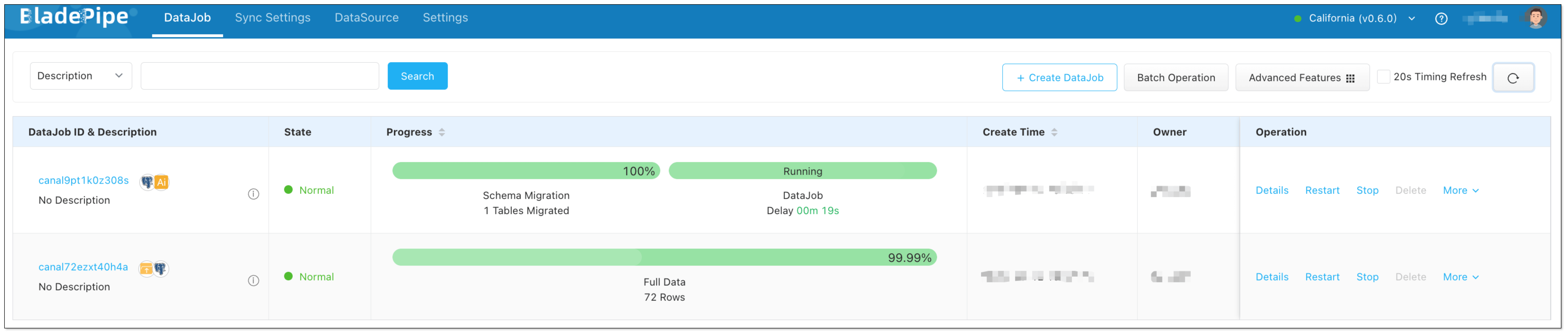Click info icon for canal72ezxt40h4a
Screen dimensions: 1568x335
[x=253, y=280]
